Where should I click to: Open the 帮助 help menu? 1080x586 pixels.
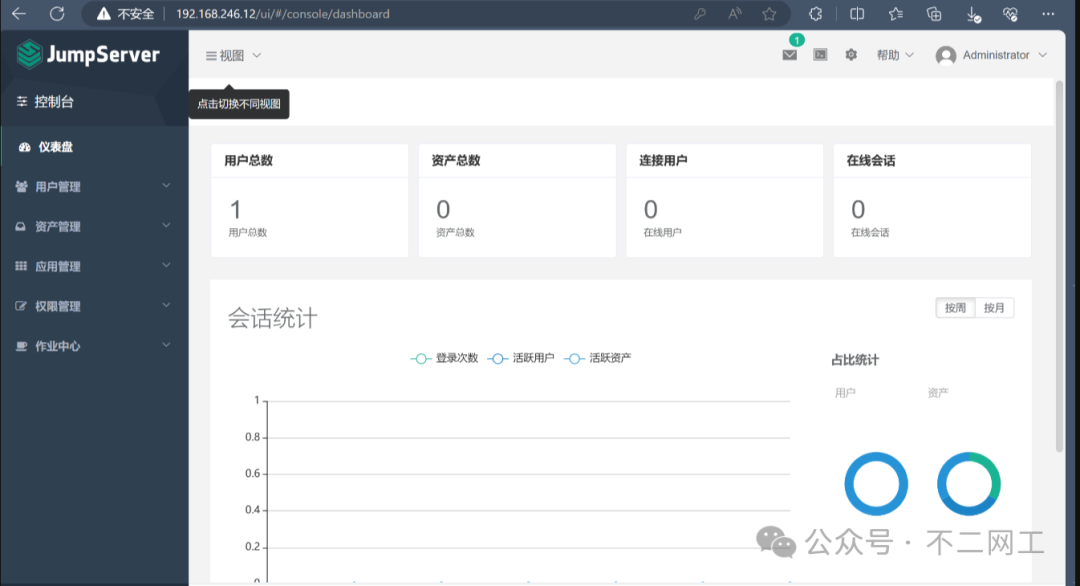click(x=894, y=56)
